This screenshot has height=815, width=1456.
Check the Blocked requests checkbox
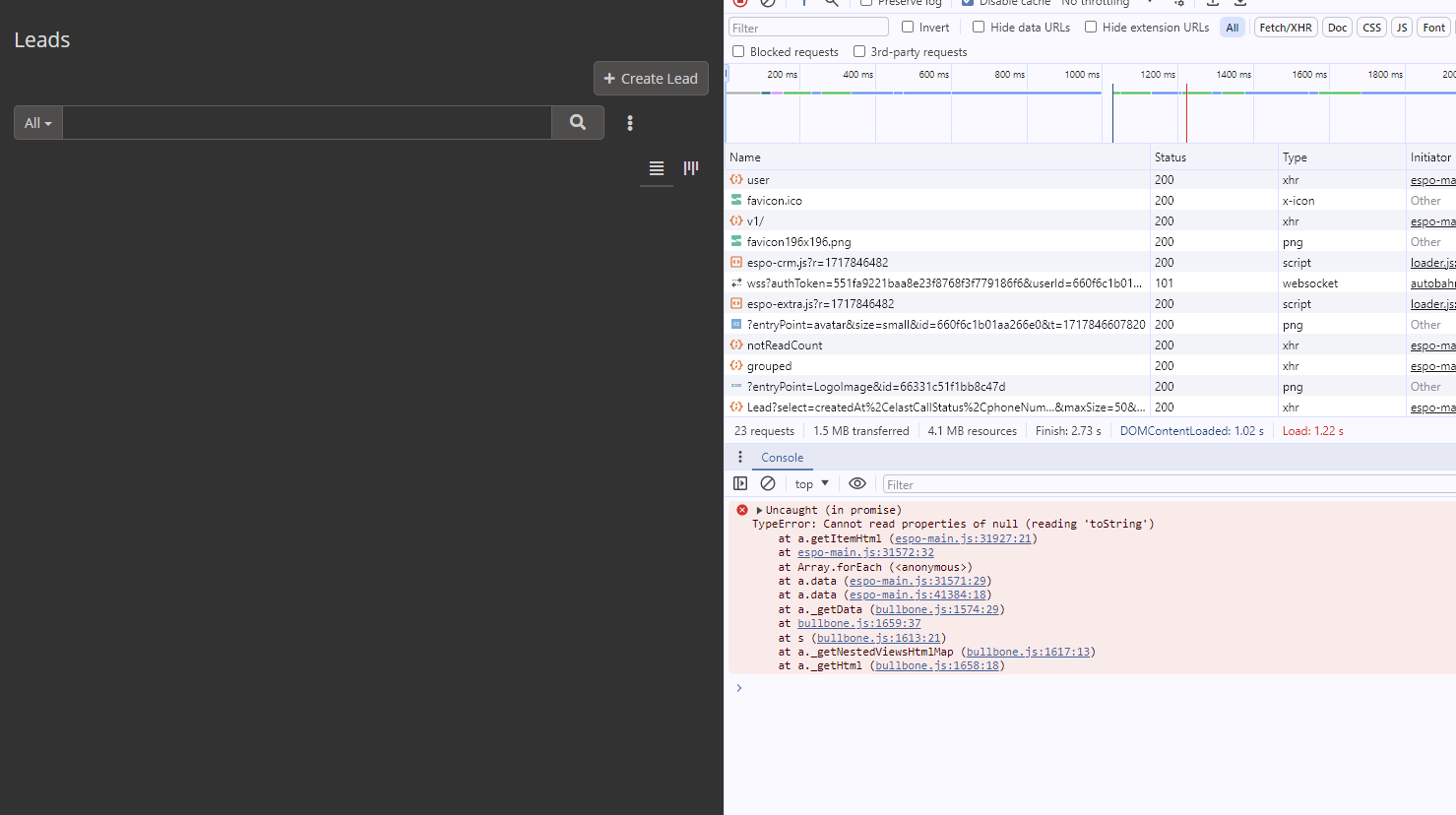(x=738, y=51)
